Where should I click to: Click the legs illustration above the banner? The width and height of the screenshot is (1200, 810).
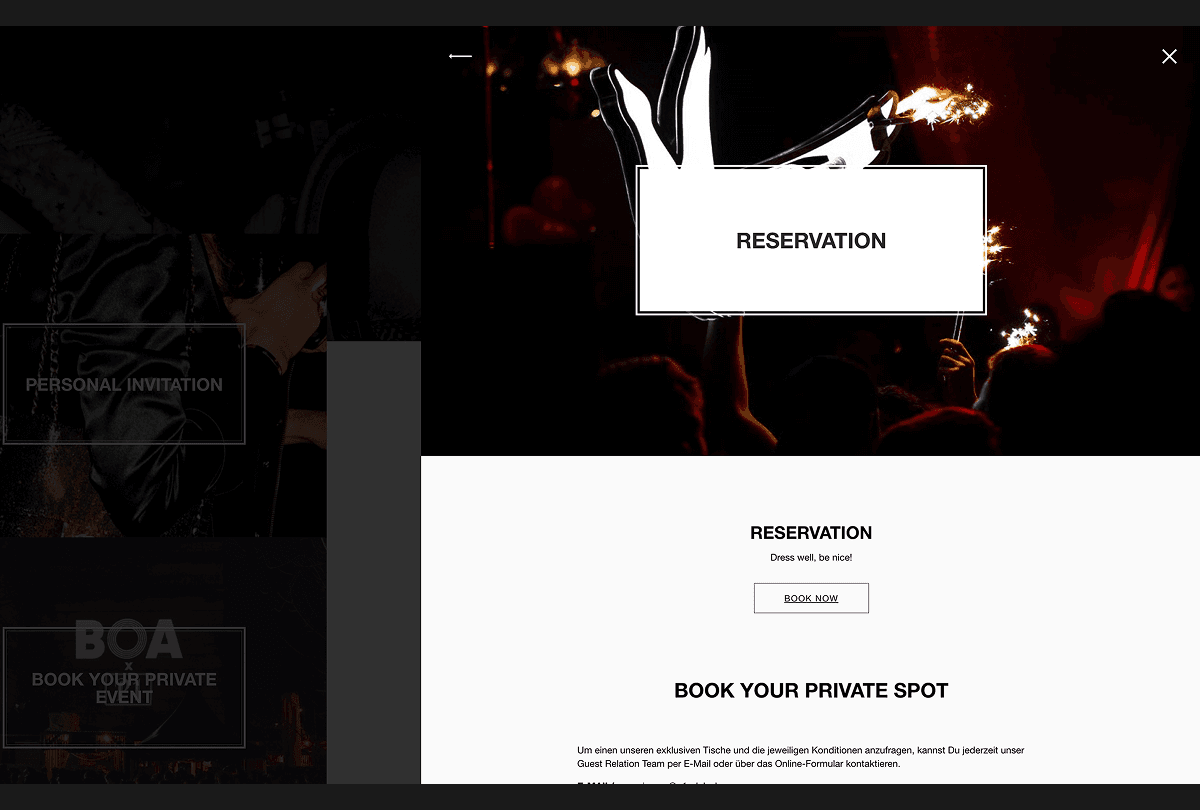680,100
